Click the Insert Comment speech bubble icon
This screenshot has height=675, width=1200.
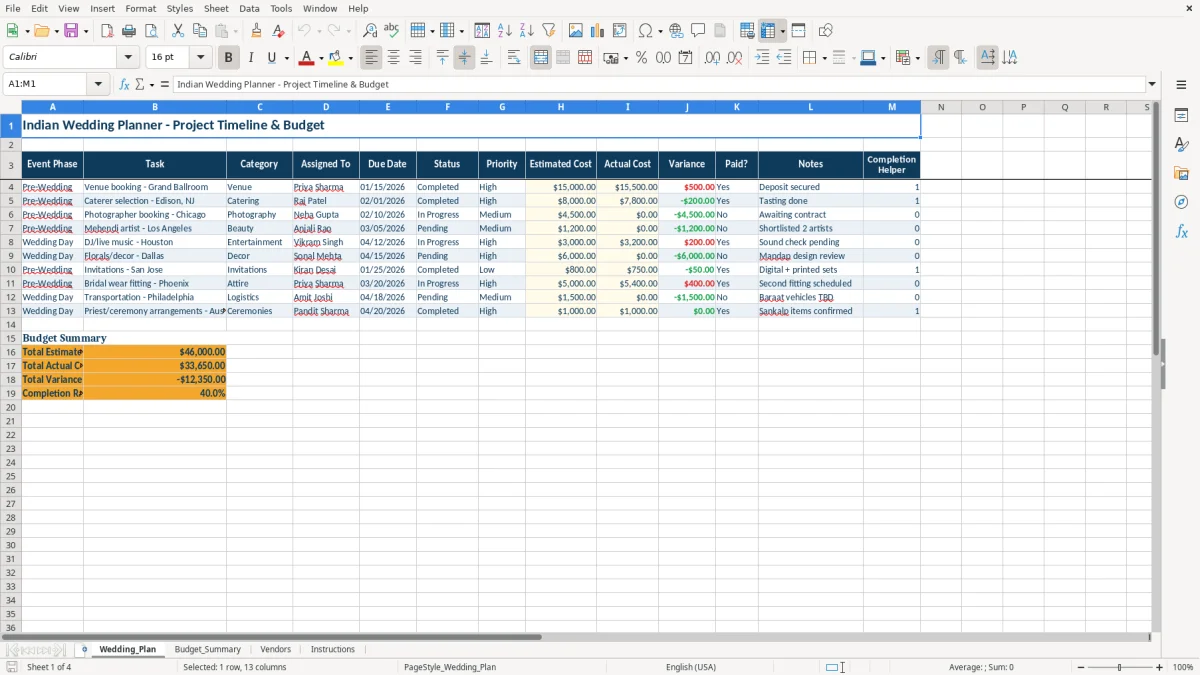click(698, 31)
